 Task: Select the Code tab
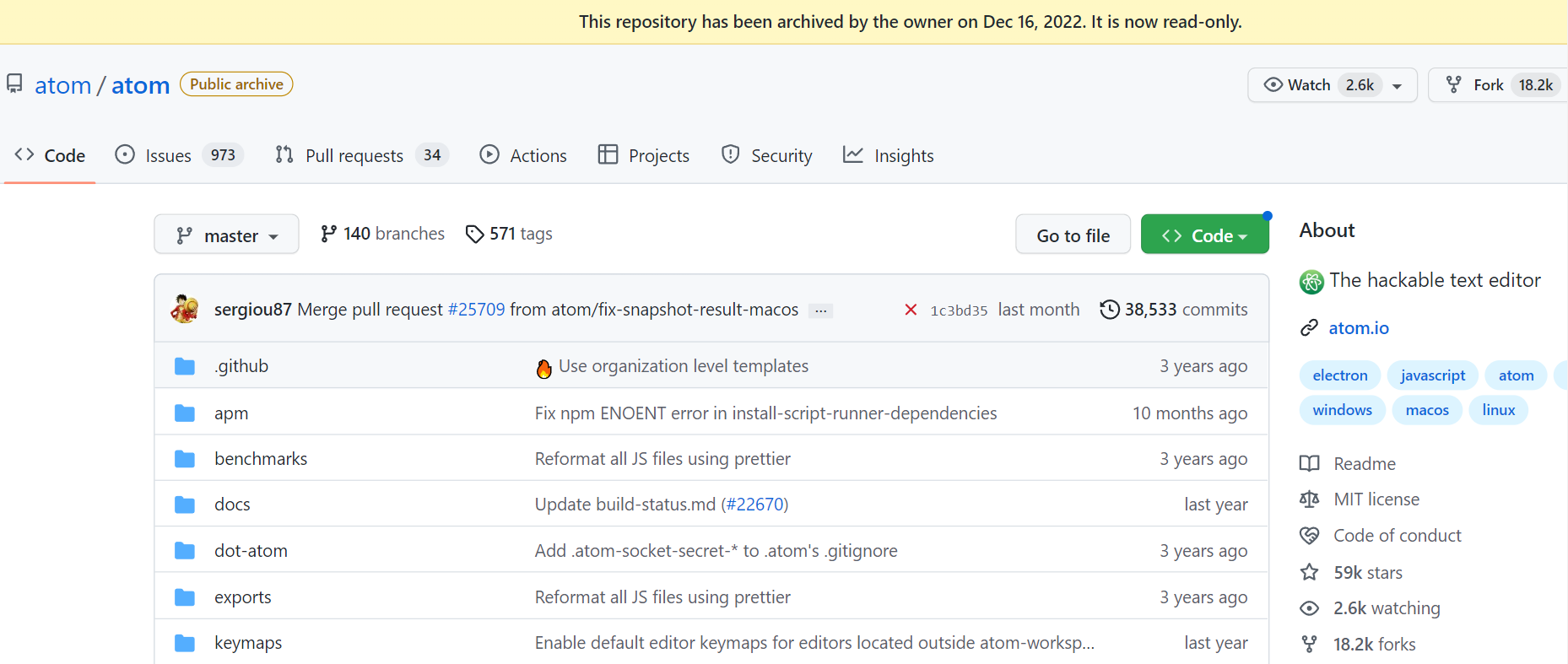click(x=50, y=155)
